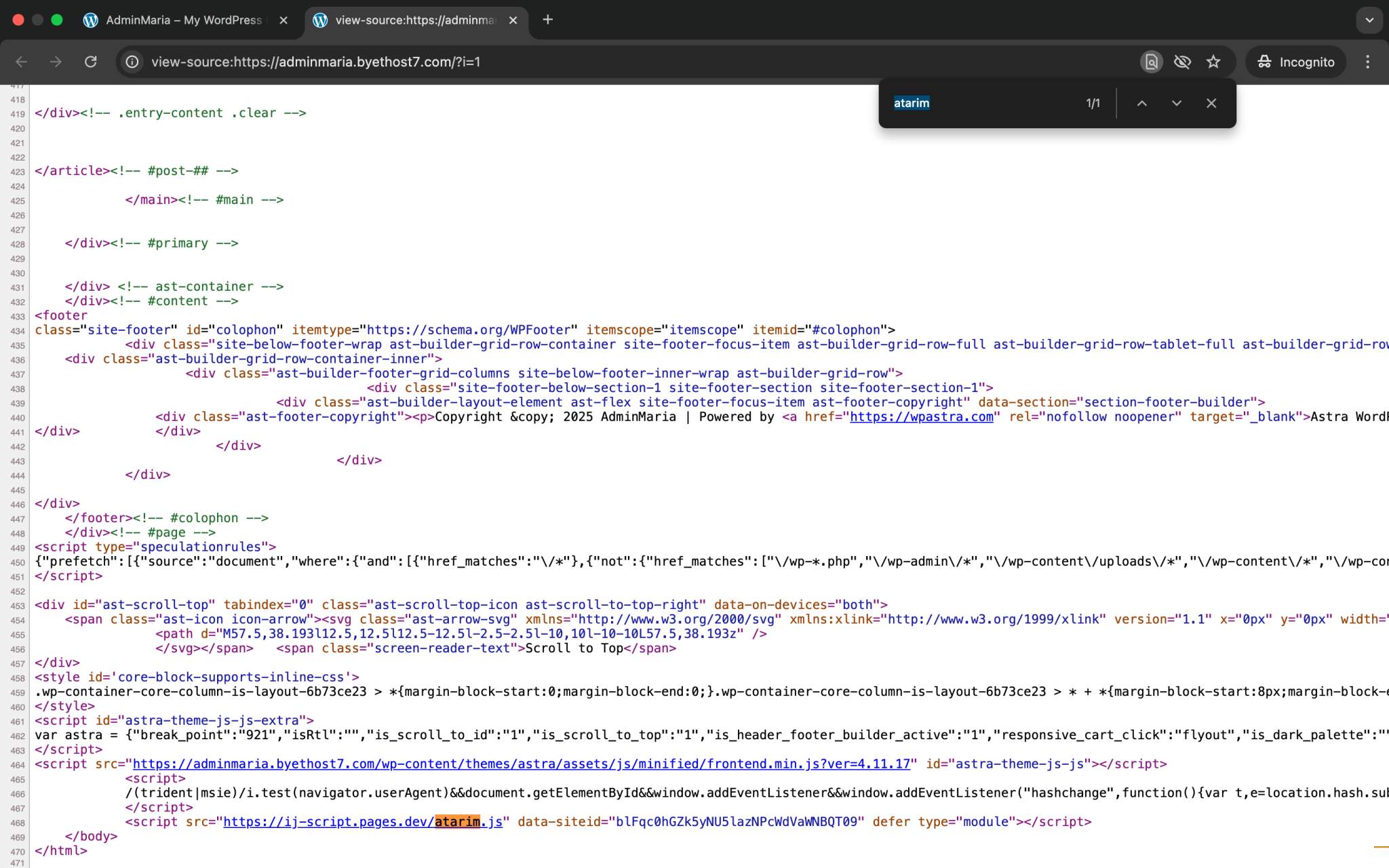The height and width of the screenshot is (868, 1389).
Task: Open the Chrome three-dot menu
Action: [1367, 62]
